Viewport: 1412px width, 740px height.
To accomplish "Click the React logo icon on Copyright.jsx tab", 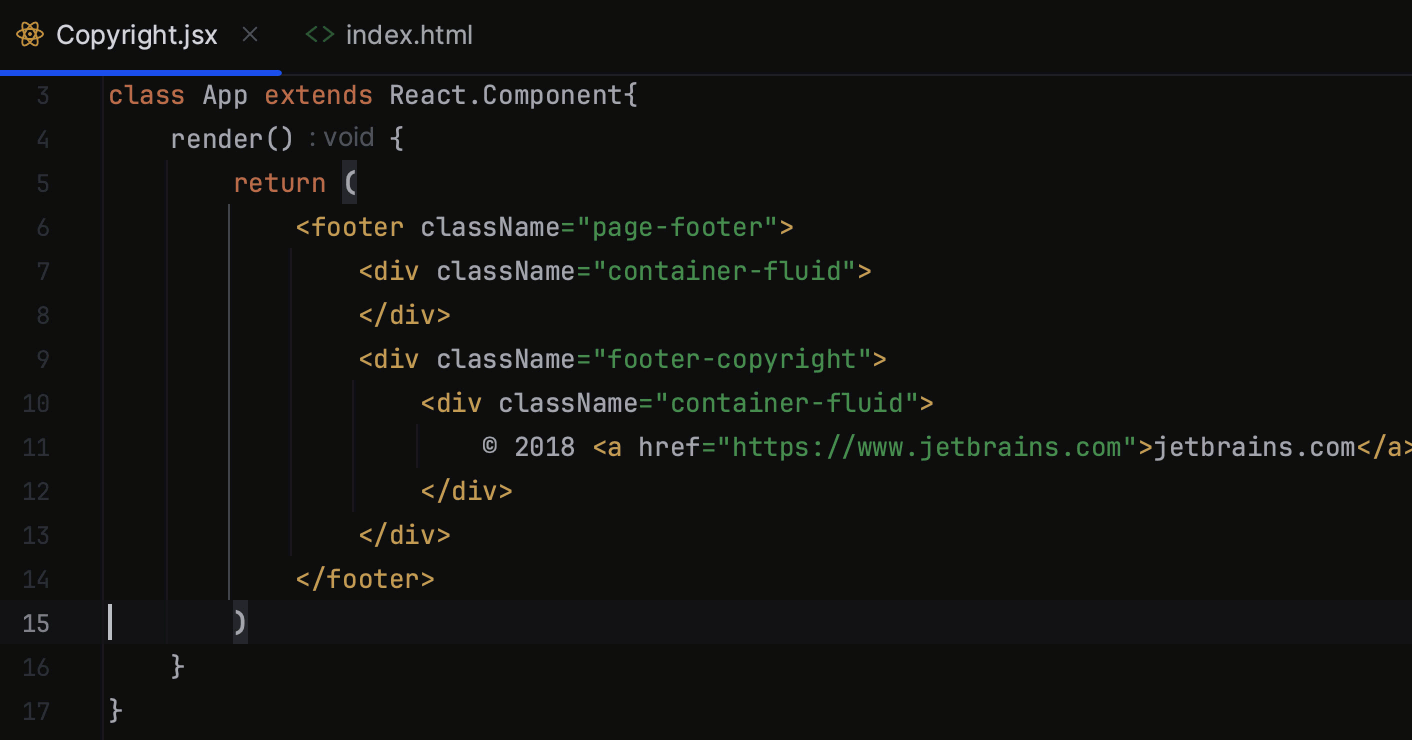I will [x=29, y=34].
